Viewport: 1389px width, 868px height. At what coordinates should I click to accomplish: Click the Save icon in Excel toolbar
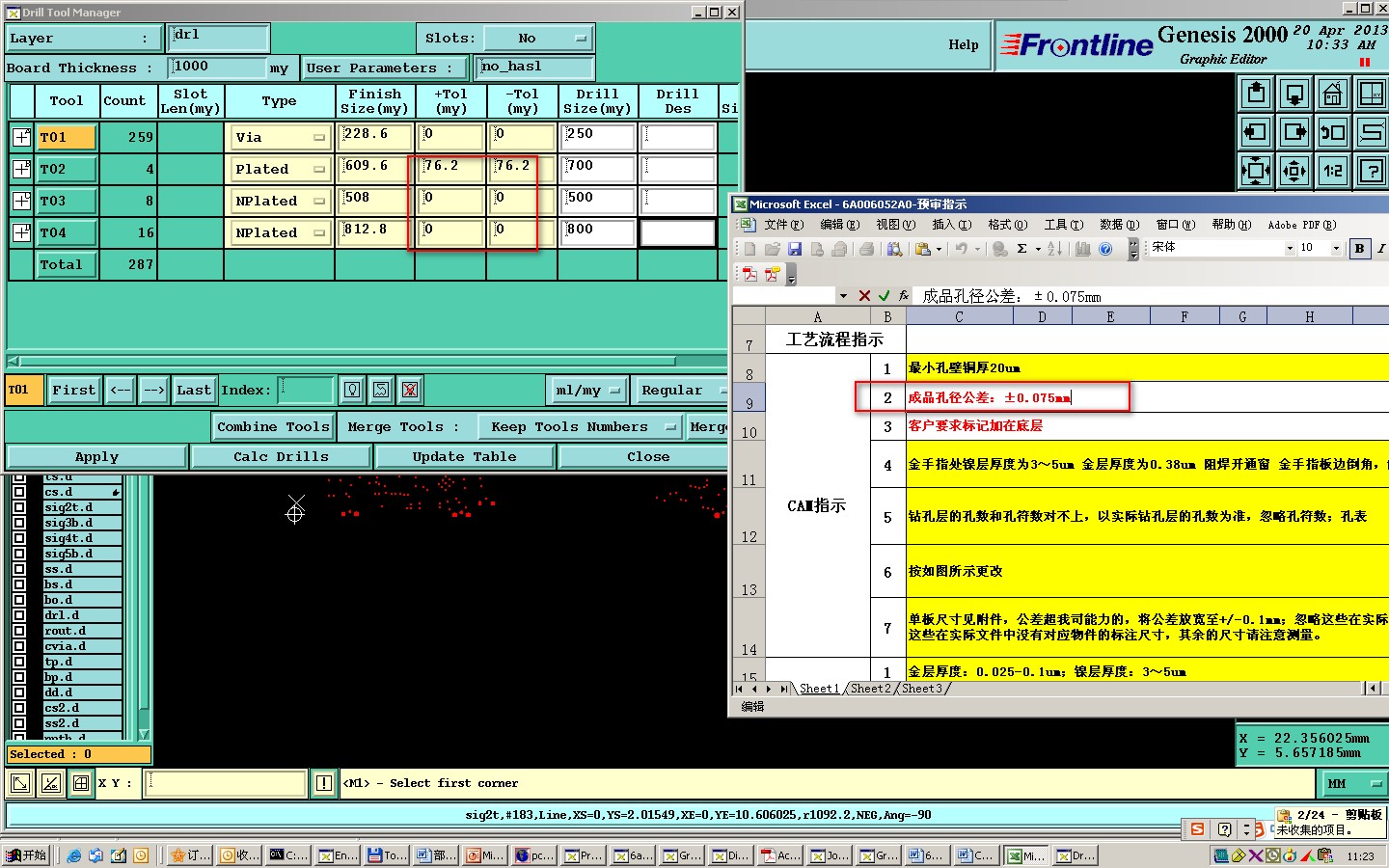(x=795, y=249)
